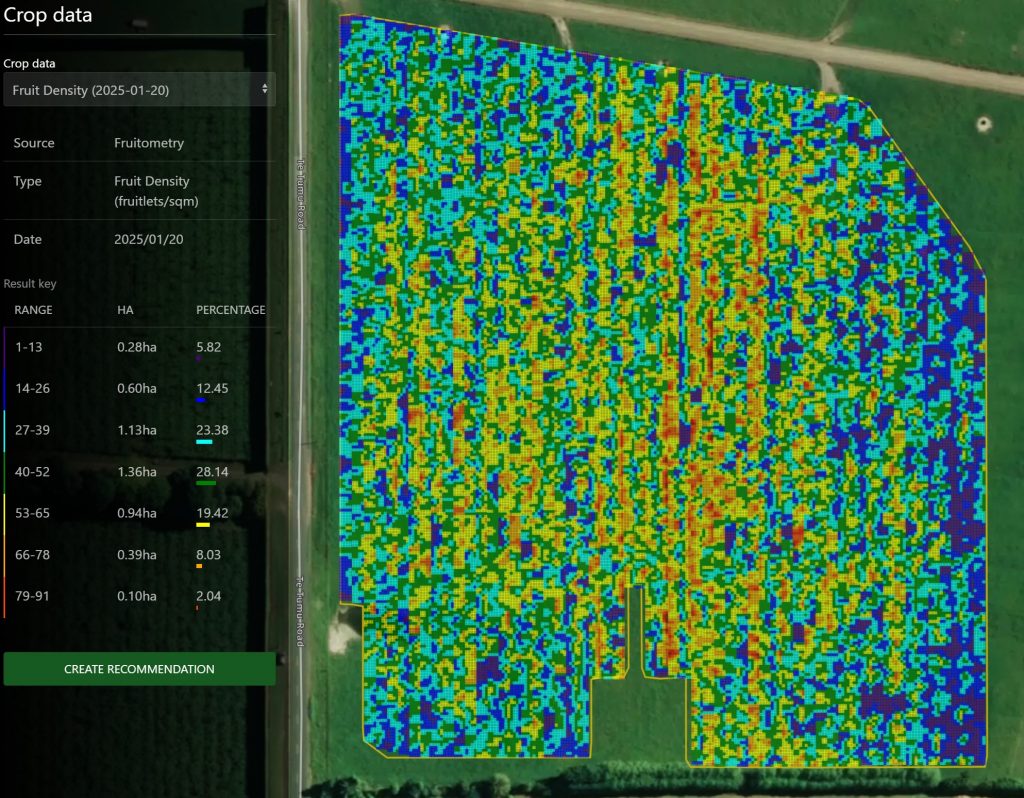The height and width of the screenshot is (798, 1024).
Task: Click the PERCENTAGE column header
Action: pyautogui.click(x=230, y=310)
